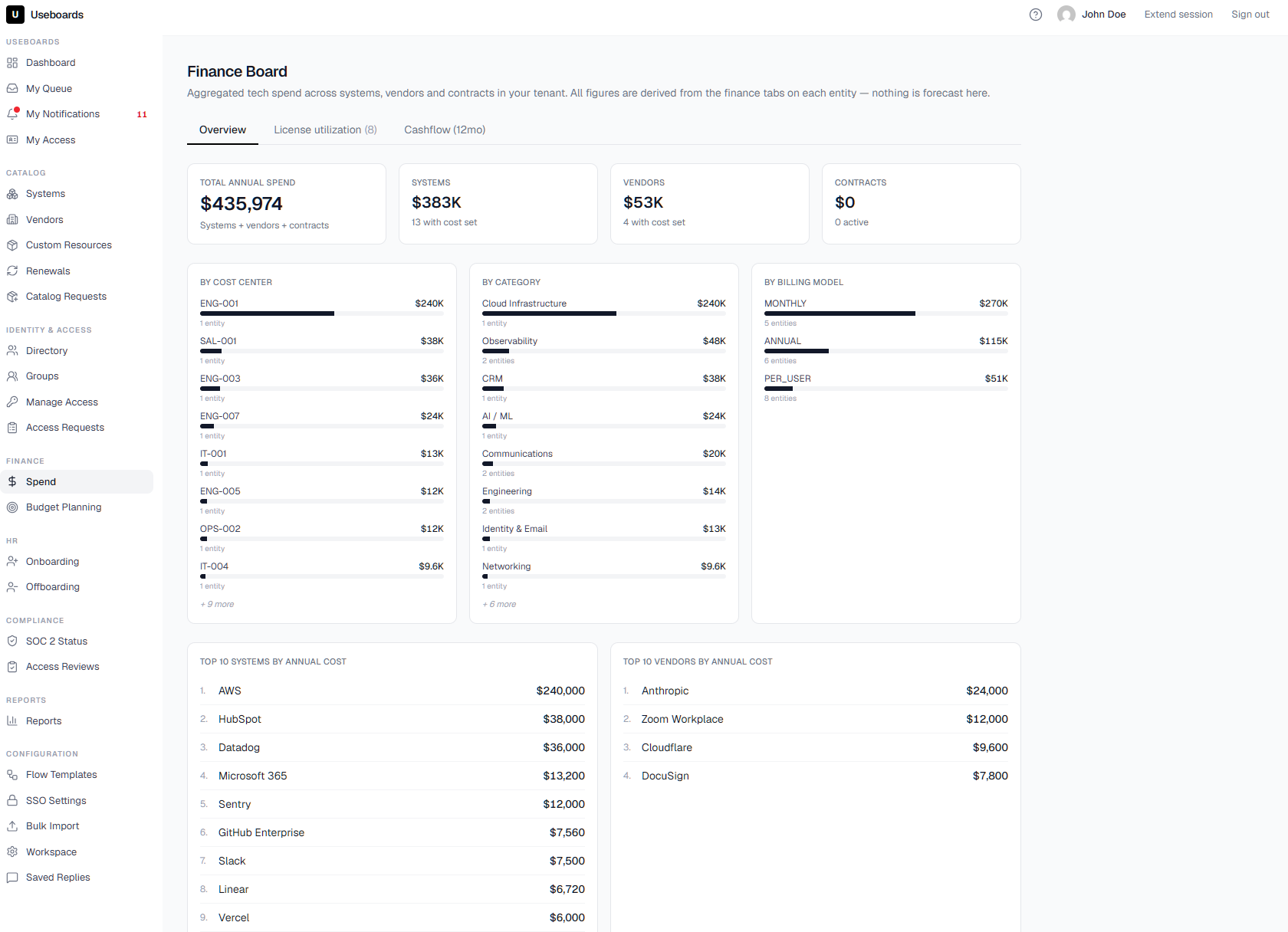Select the Cloudflare vendor row
The height and width of the screenshot is (932, 1288).
pyautogui.click(x=816, y=748)
